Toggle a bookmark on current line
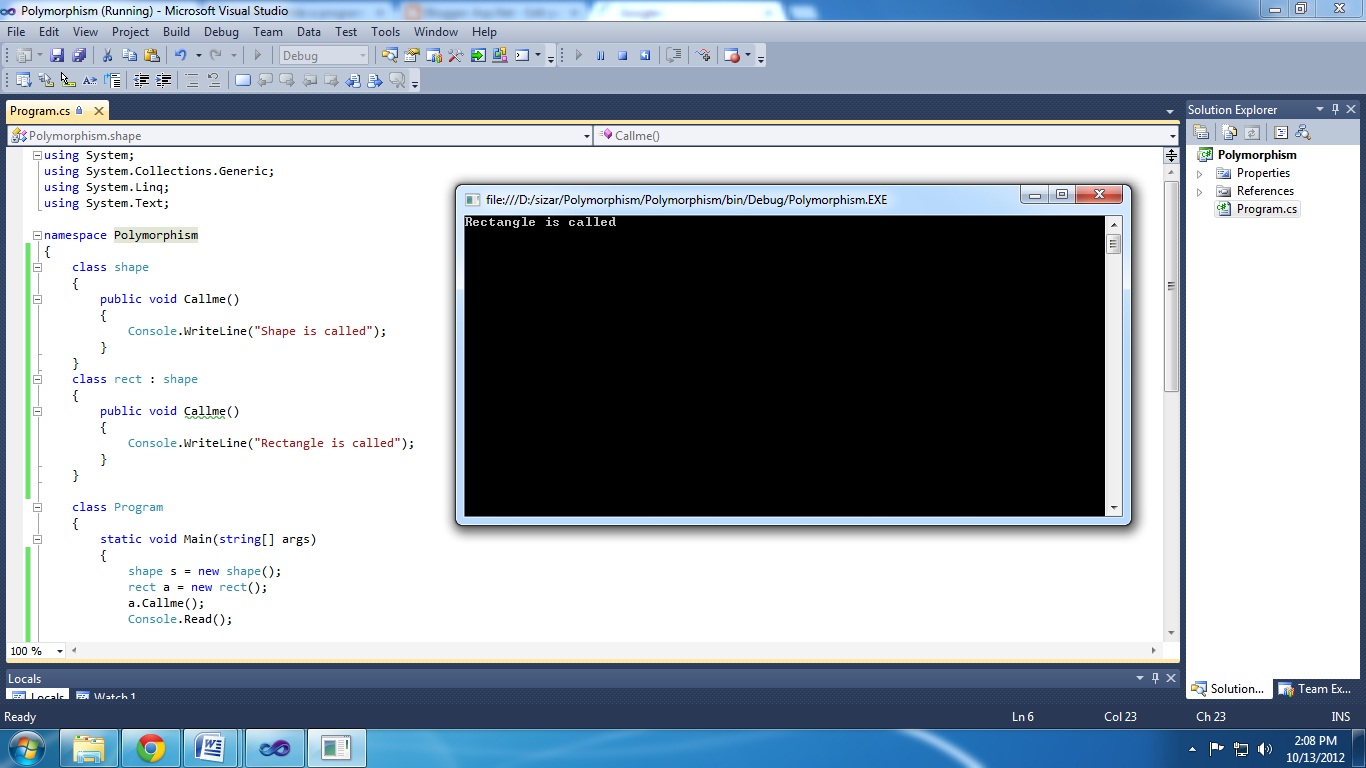Viewport: 1366px width, 768px height. (x=242, y=80)
